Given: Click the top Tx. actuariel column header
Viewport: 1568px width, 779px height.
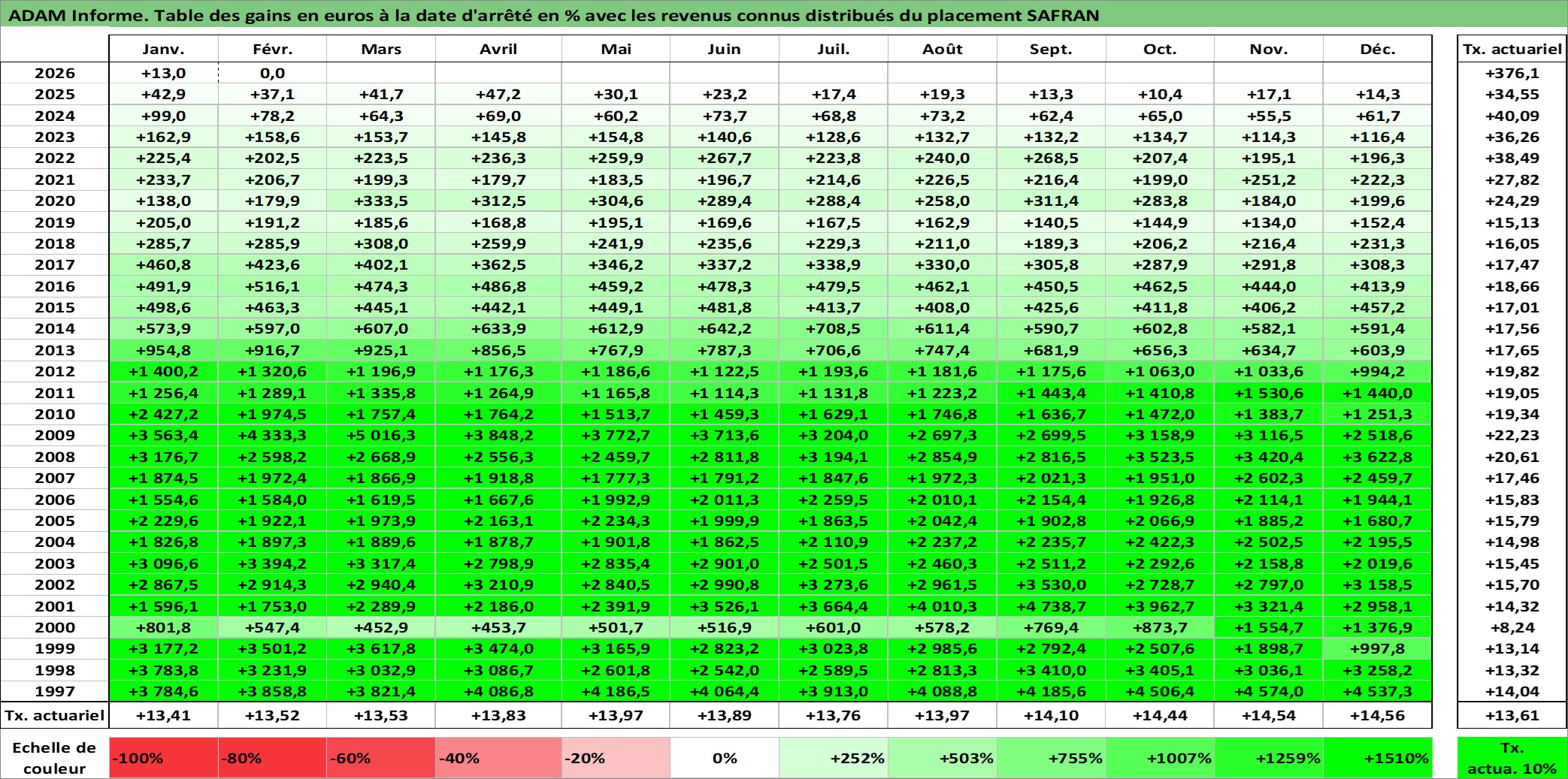Looking at the screenshot, I should coord(1512,49).
